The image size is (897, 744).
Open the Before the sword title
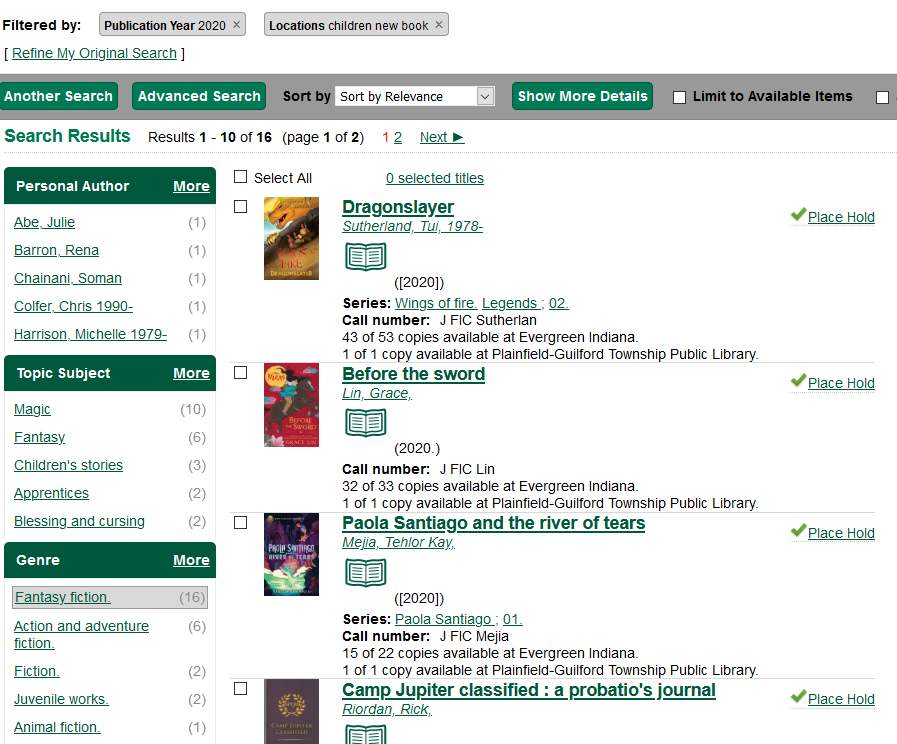click(x=413, y=374)
